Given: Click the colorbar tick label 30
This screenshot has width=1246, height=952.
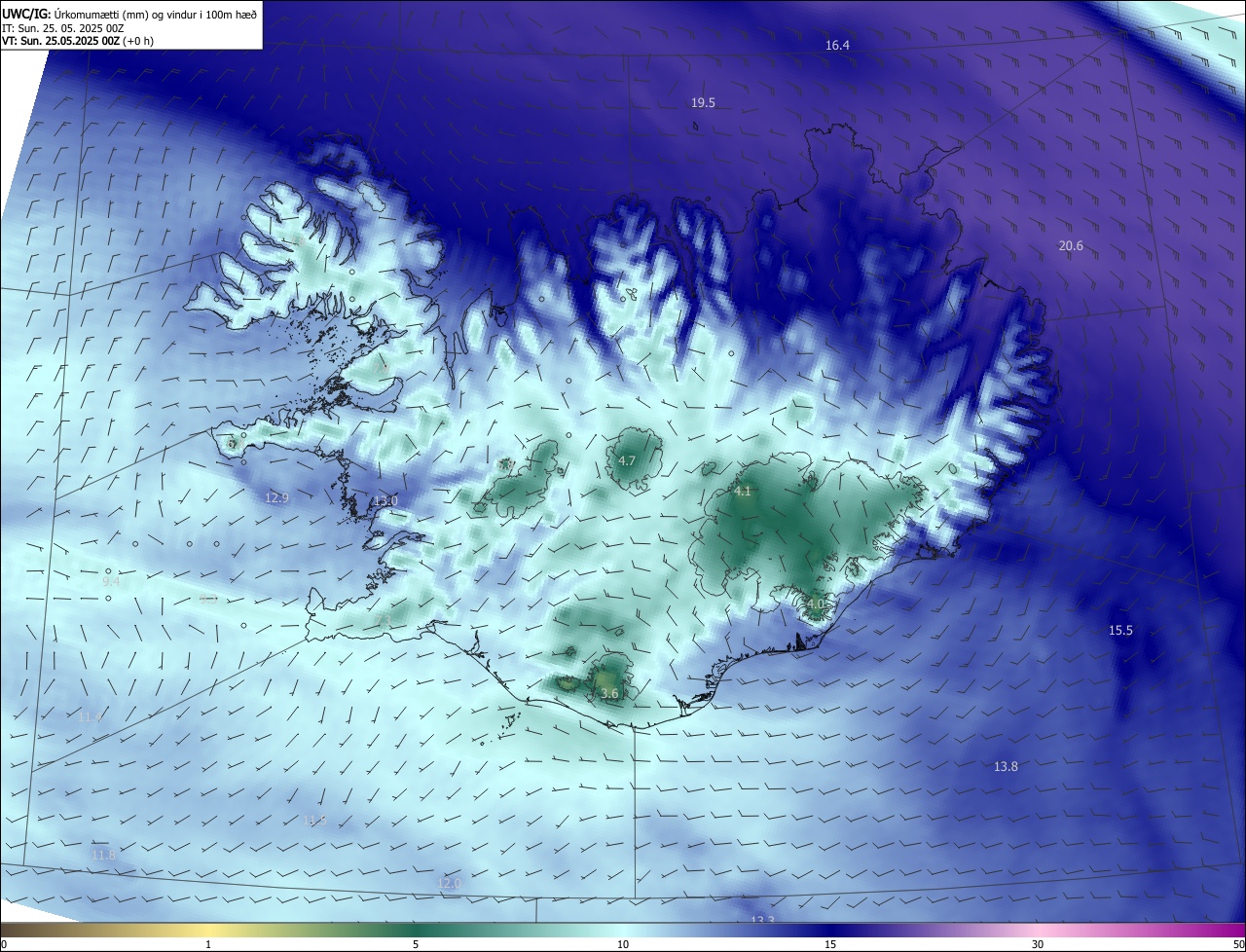Looking at the screenshot, I should click(x=1038, y=944).
